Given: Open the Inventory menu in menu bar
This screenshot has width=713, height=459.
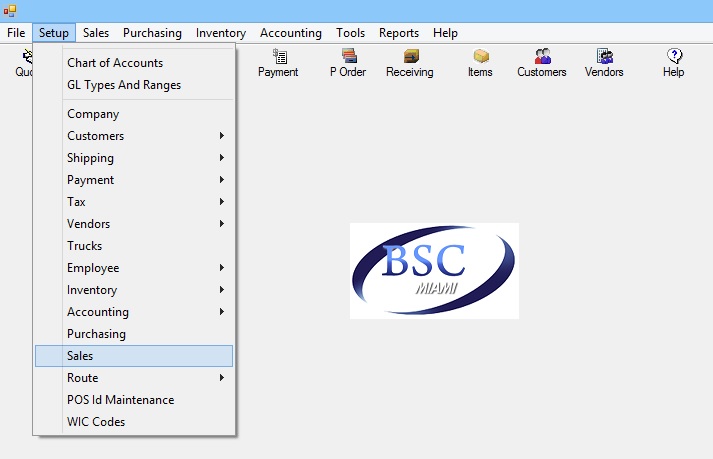Looking at the screenshot, I should click(221, 33).
